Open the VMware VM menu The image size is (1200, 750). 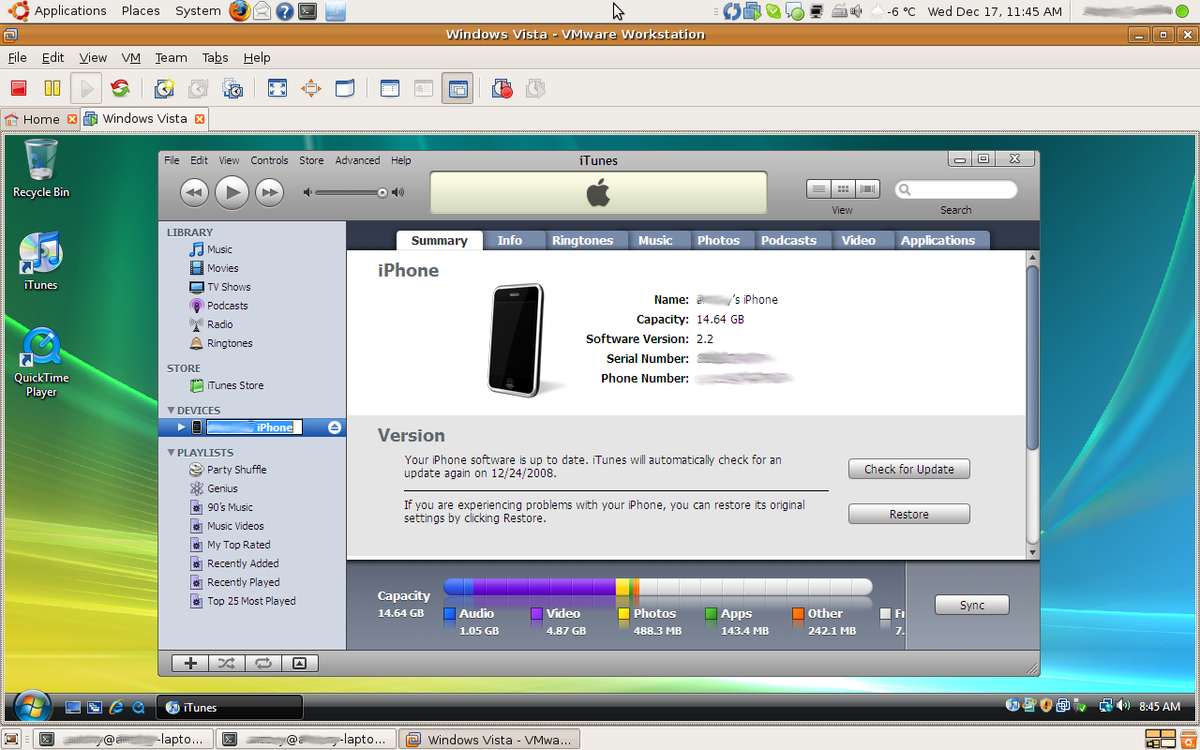click(x=131, y=58)
